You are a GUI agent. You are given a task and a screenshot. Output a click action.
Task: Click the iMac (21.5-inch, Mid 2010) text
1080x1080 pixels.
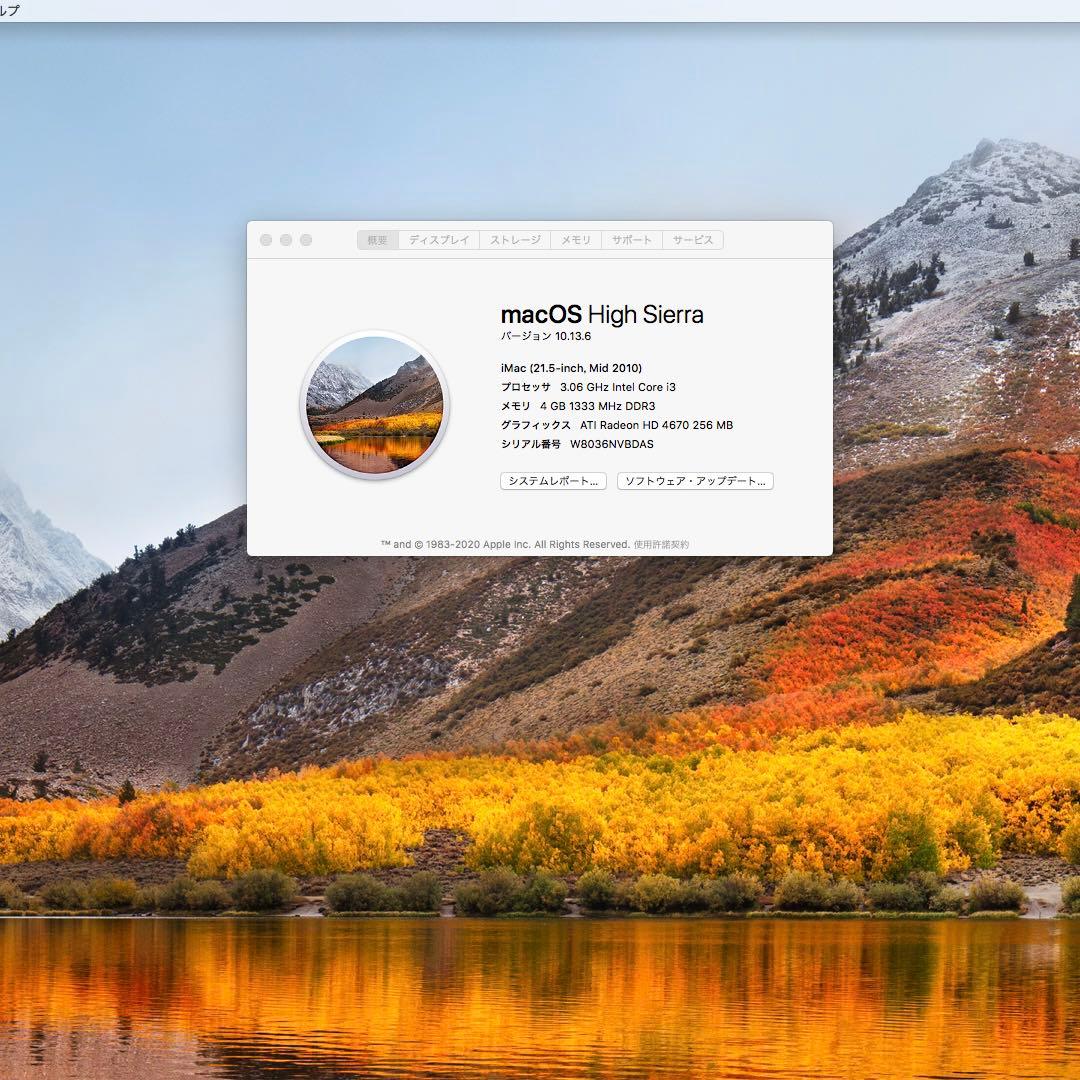[571, 368]
